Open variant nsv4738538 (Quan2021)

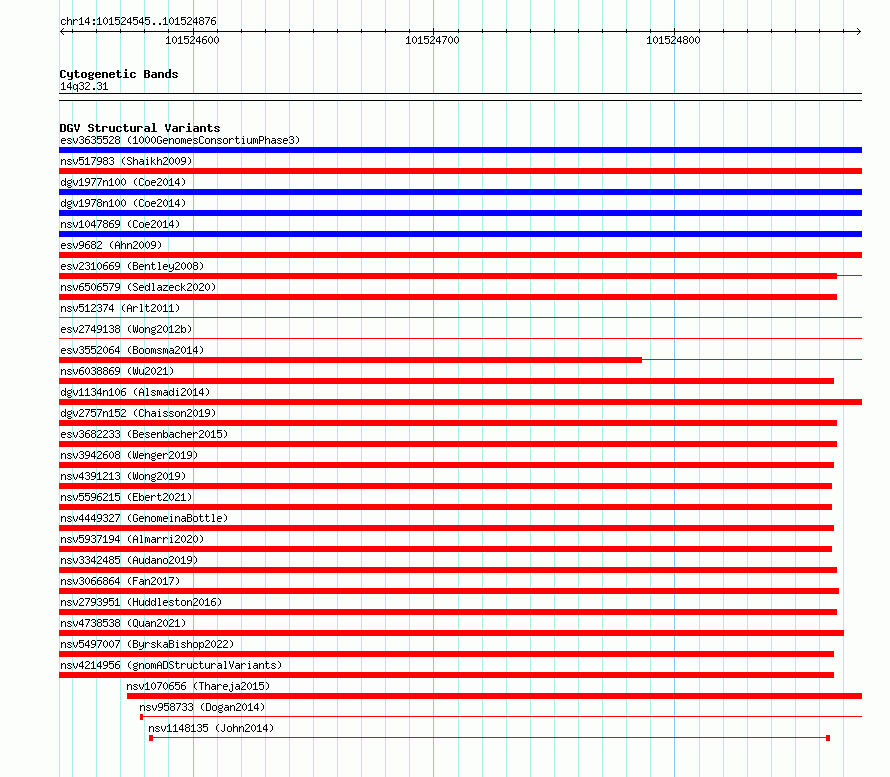point(123,623)
